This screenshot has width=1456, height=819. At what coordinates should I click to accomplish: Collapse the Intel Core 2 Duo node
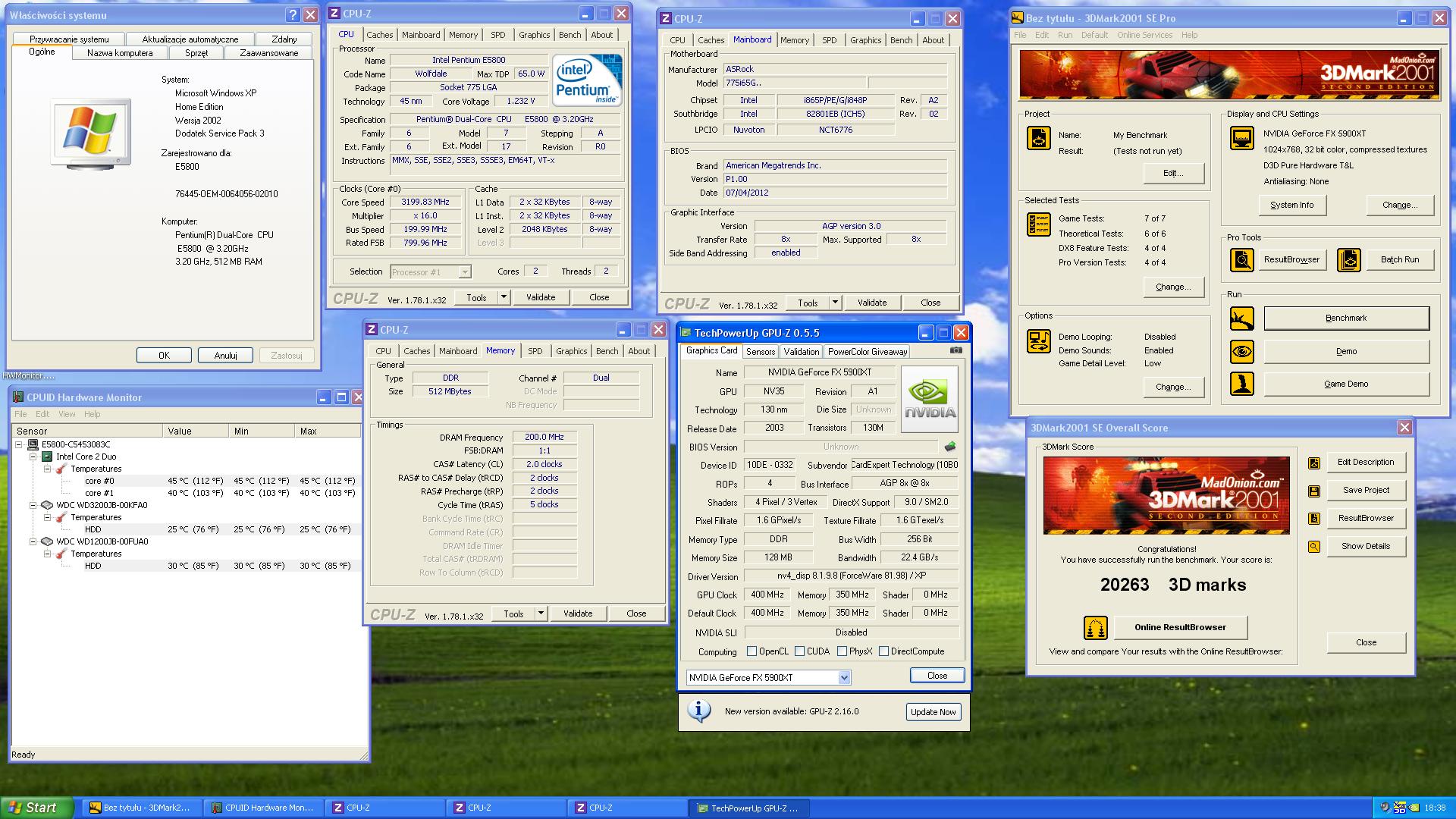tap(33, 457)
